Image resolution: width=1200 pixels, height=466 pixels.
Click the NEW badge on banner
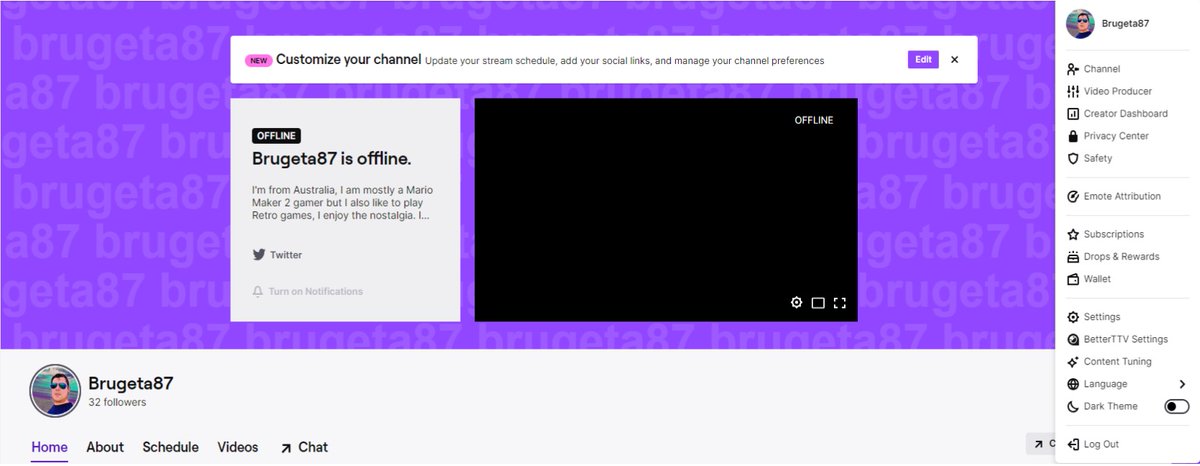(258, 60)
